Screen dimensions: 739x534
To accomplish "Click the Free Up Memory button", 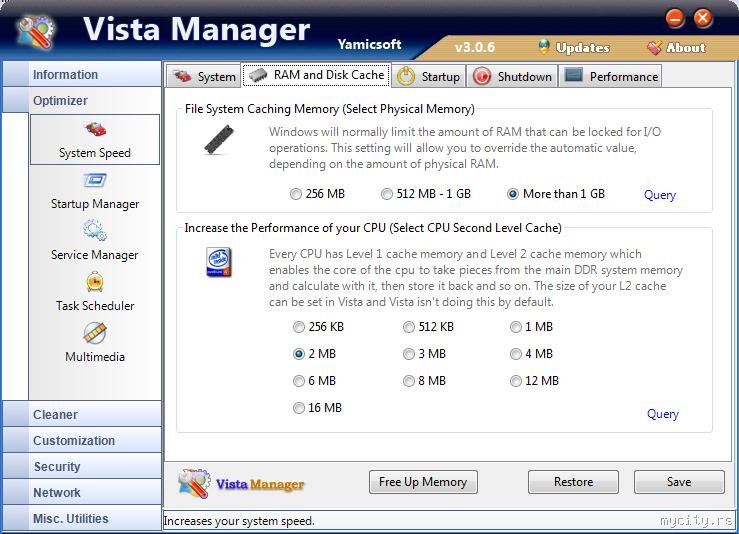I will click(423, 482).
